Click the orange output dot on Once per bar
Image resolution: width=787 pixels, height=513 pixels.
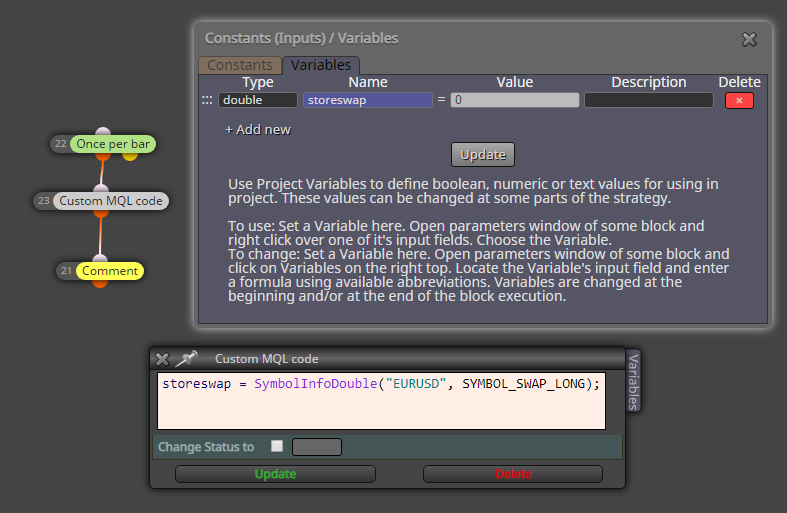pos(103,156)
